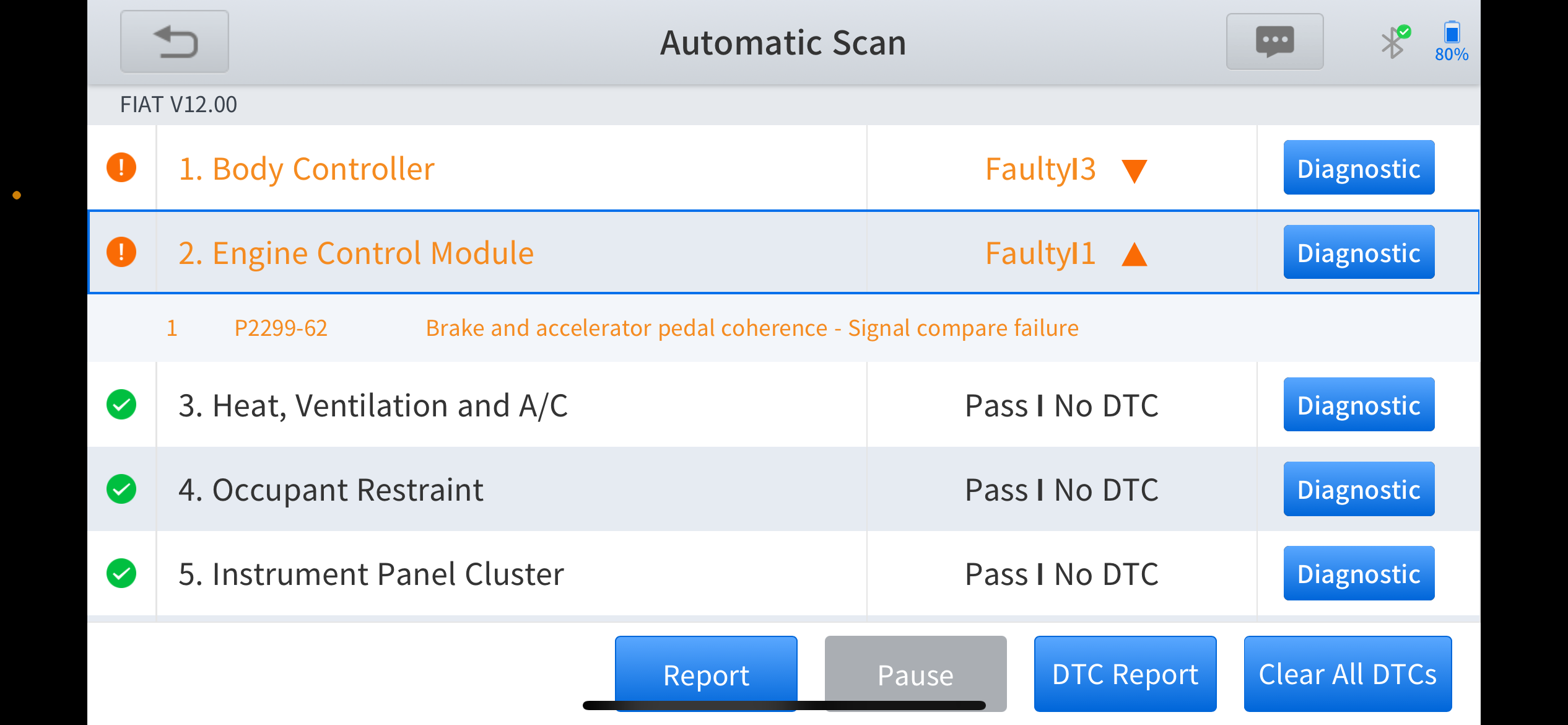Expand Body Controller fault list arrow
1568x725 pixels.
(1135, 171)
